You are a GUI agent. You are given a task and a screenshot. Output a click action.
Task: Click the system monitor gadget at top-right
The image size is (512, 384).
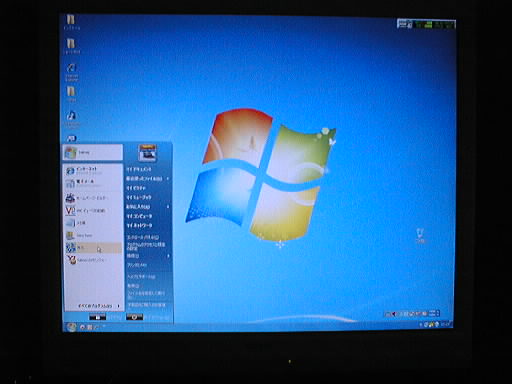(x=426, y=24)
